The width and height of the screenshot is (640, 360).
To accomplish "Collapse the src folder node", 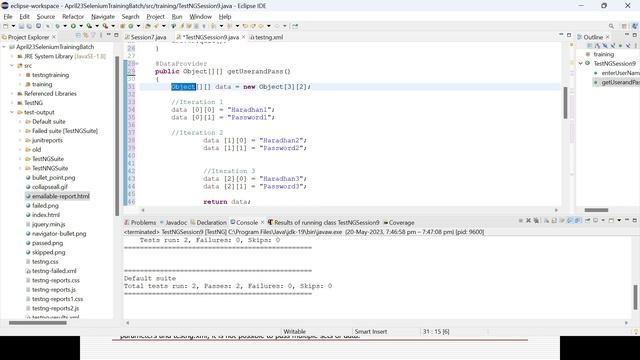I will [12, 66].
